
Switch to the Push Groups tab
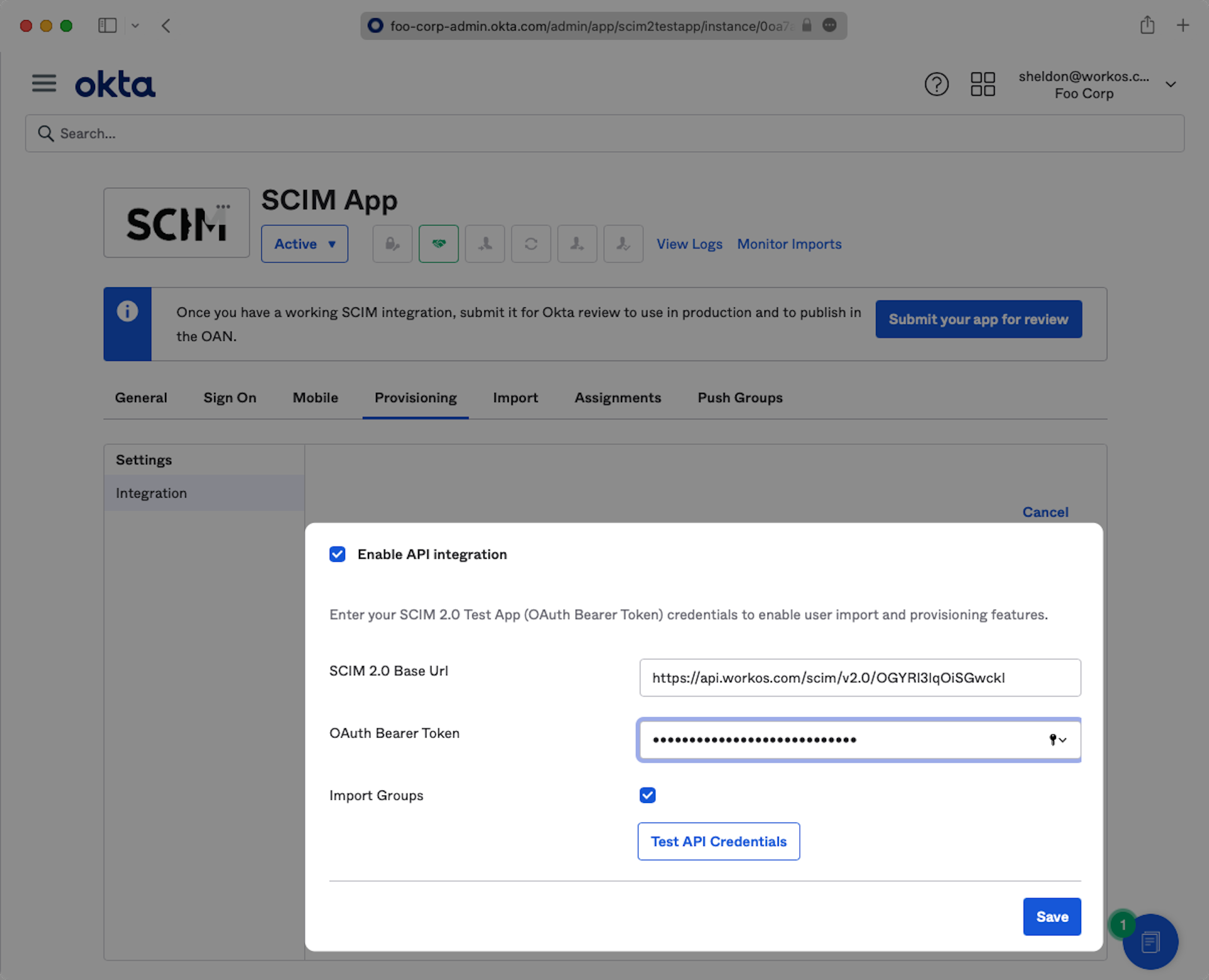(740, 398)
